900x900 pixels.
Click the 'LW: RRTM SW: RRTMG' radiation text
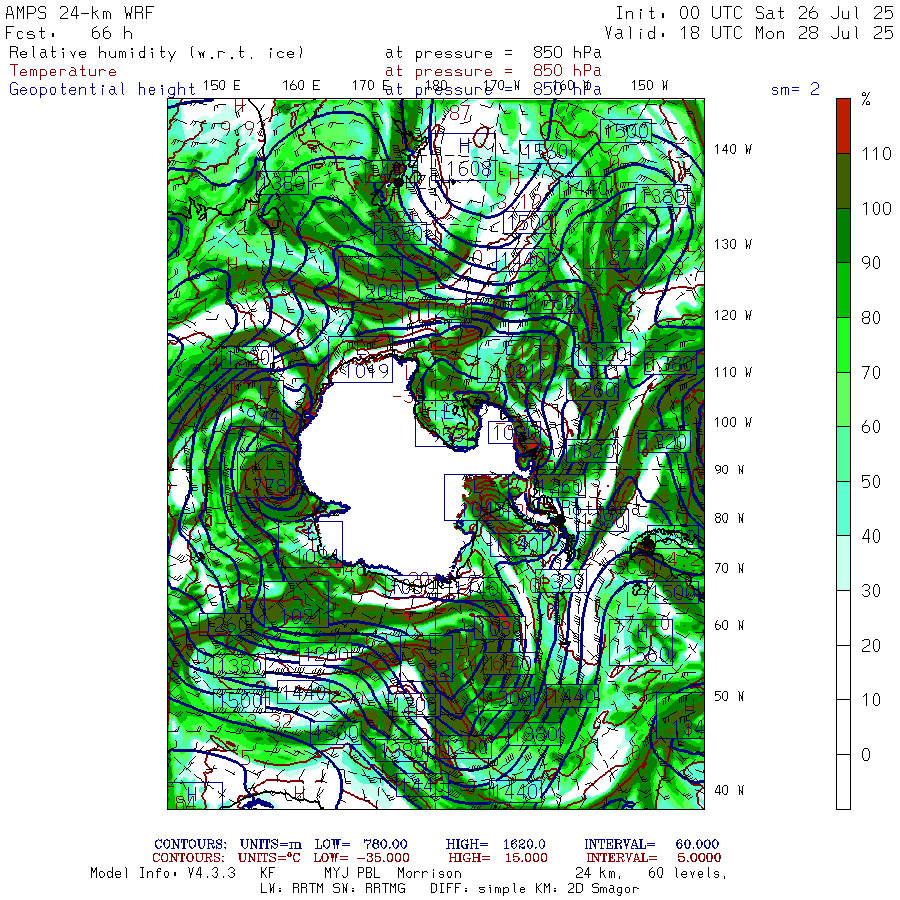[x=333, y=889]
